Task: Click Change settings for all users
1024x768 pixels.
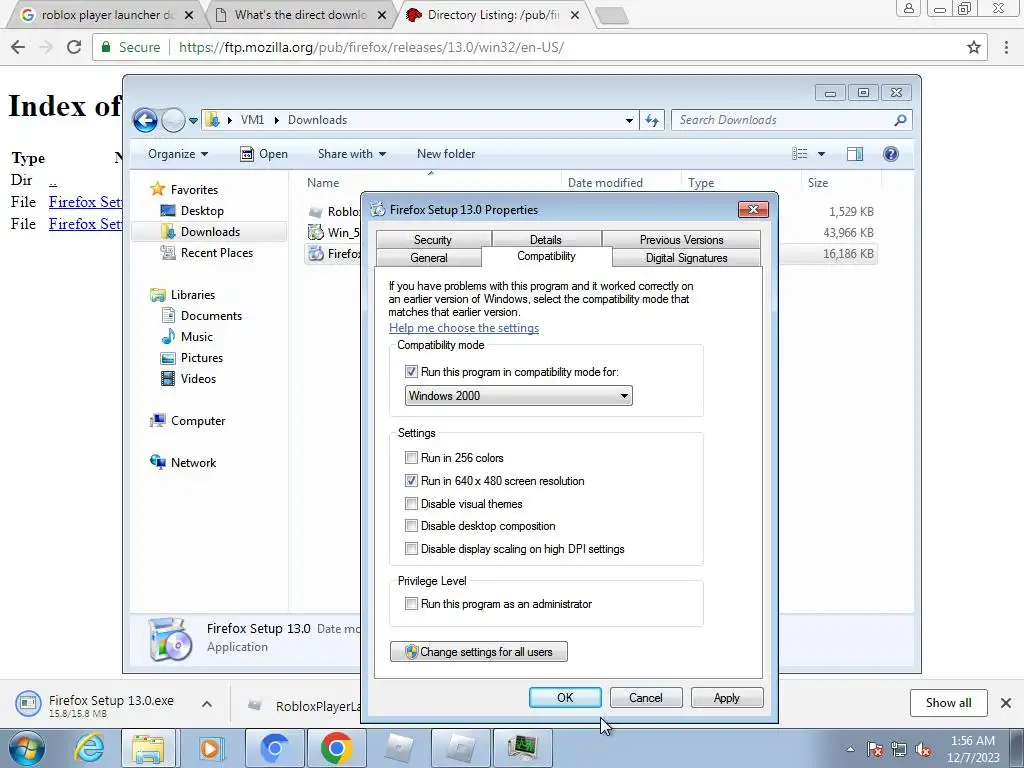Action: (479, 652)
